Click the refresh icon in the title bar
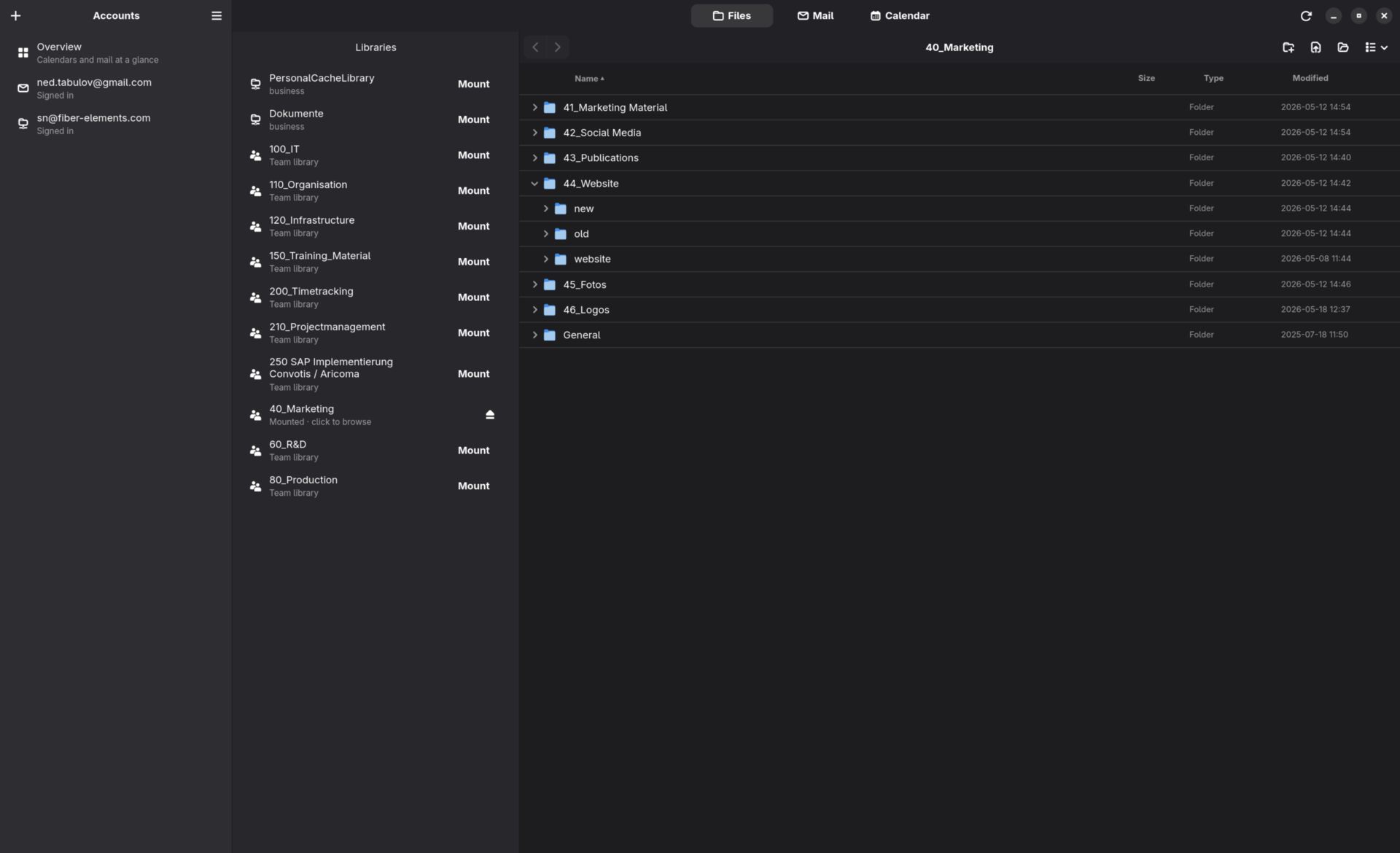Viewport: 1400px width, 853px height. (x=1306, y=15)
